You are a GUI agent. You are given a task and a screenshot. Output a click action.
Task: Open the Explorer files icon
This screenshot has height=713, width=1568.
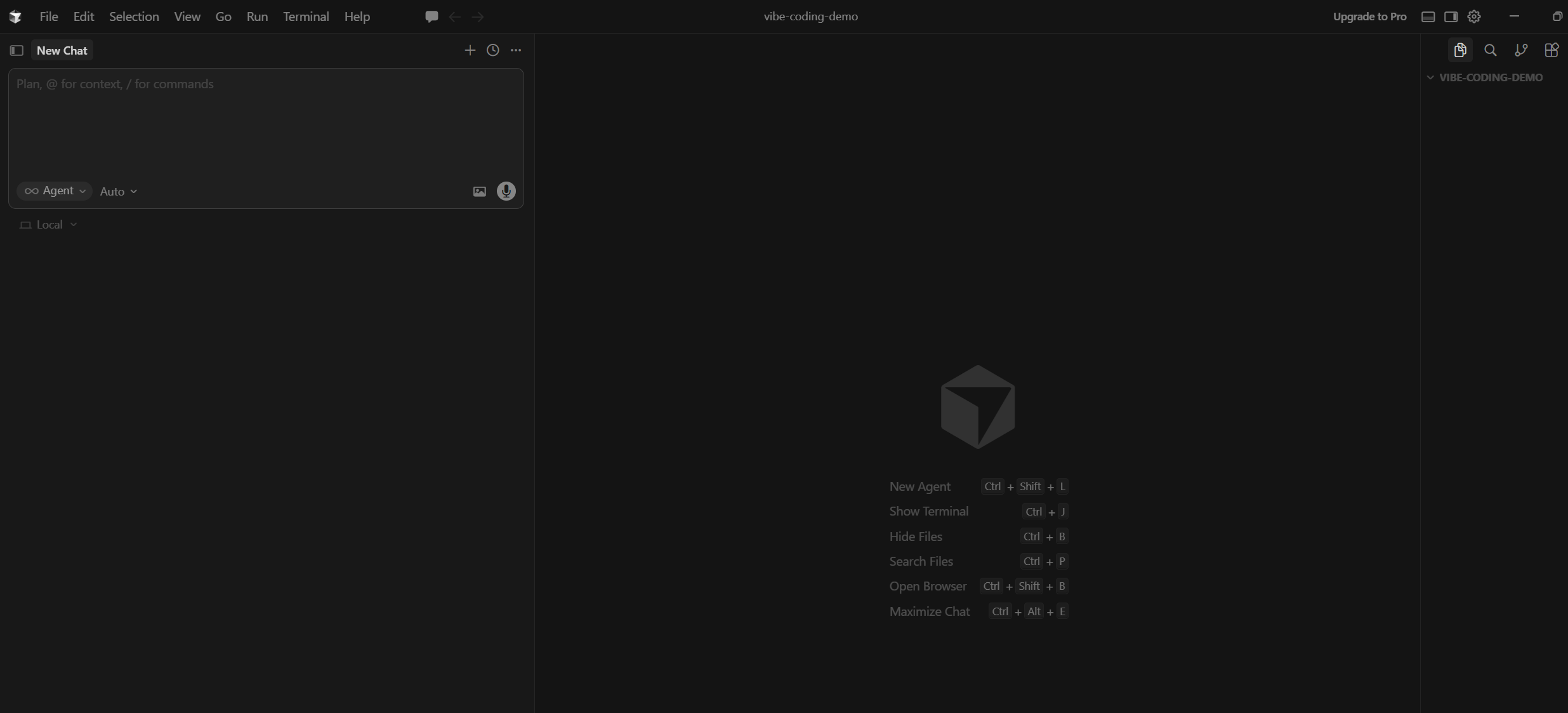[x=1459, y=50]
